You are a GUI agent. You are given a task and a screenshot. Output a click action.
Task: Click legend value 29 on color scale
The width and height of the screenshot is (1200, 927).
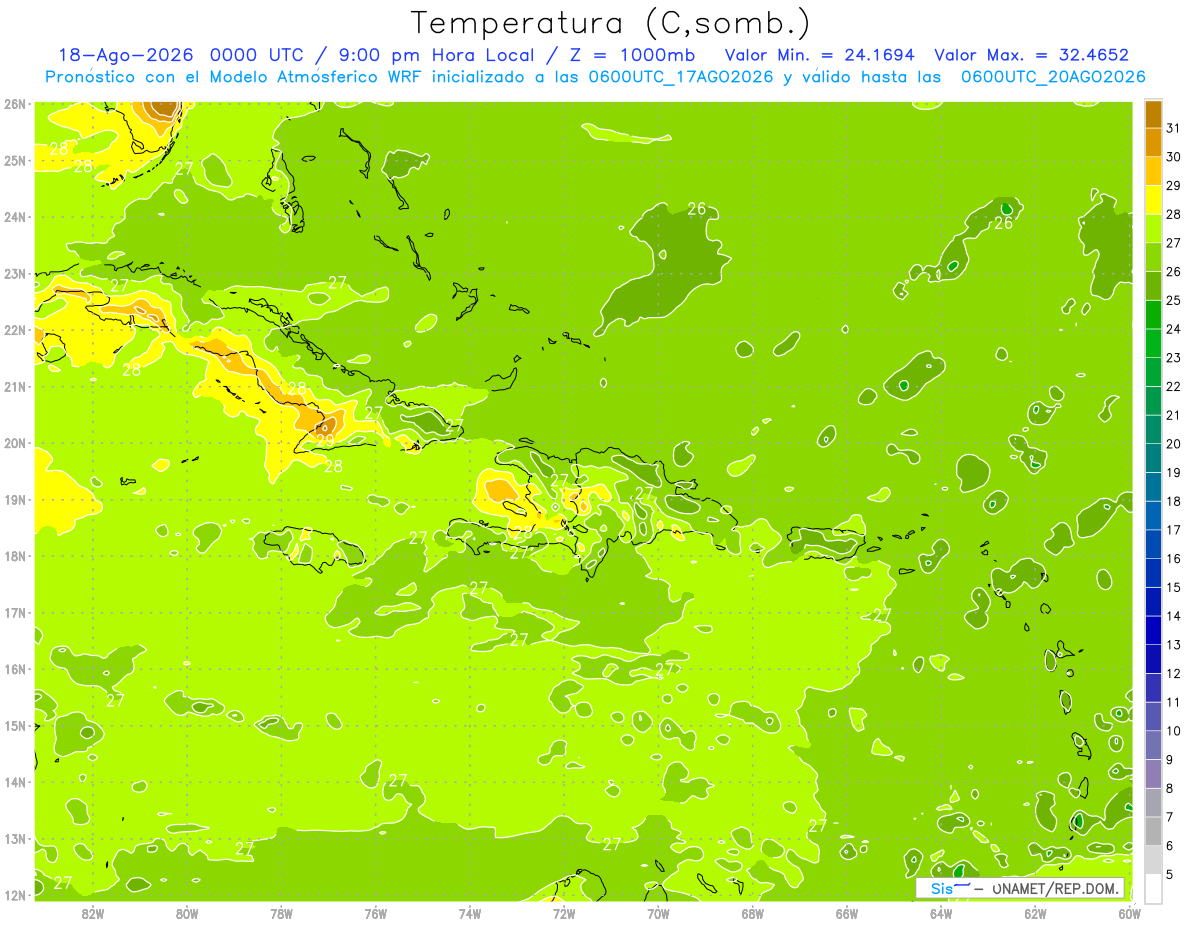(1173, 185)
